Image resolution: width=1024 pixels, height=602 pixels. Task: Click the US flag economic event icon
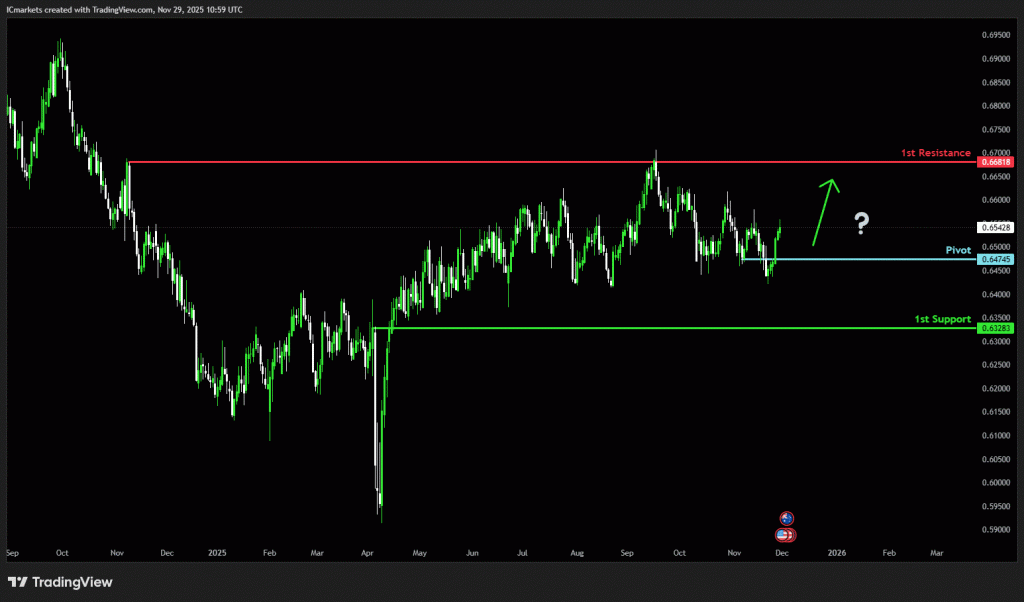(x=786, y=535)
